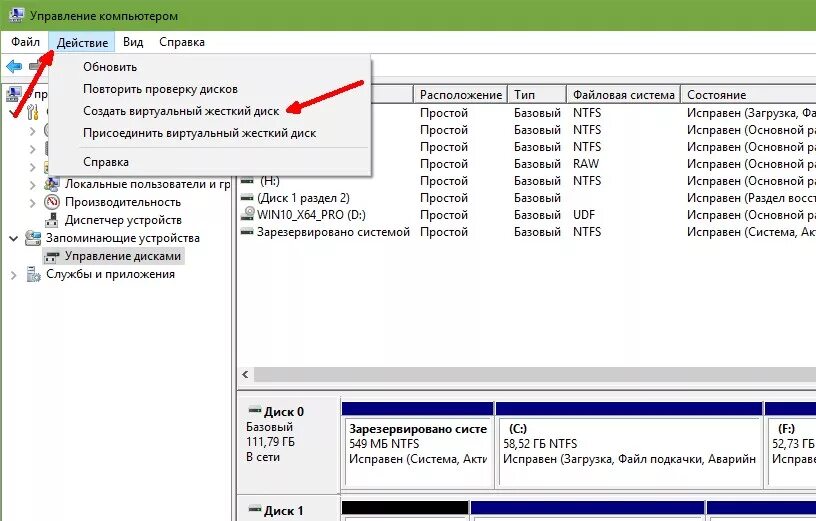Click the blue Back arrow toolbar icon
Viewport: 816px width, 521px height.
point(14,66)
